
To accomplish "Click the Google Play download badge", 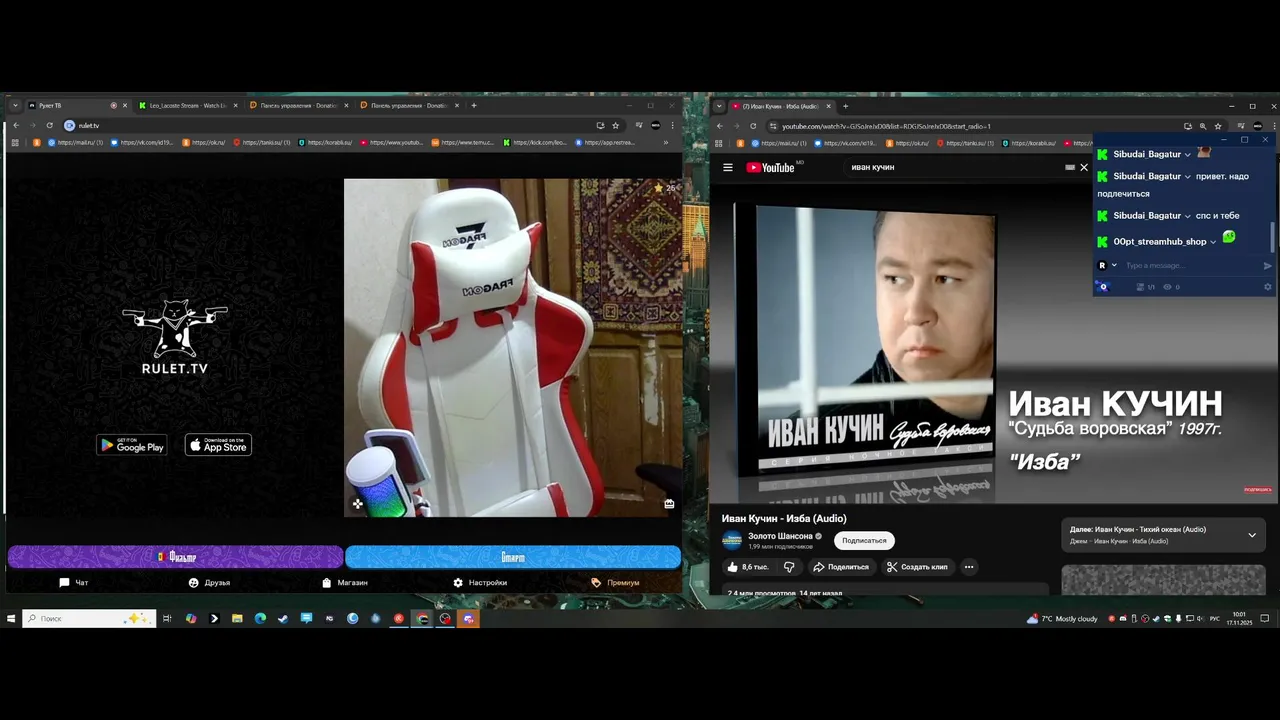I will (x=132, y=445).
